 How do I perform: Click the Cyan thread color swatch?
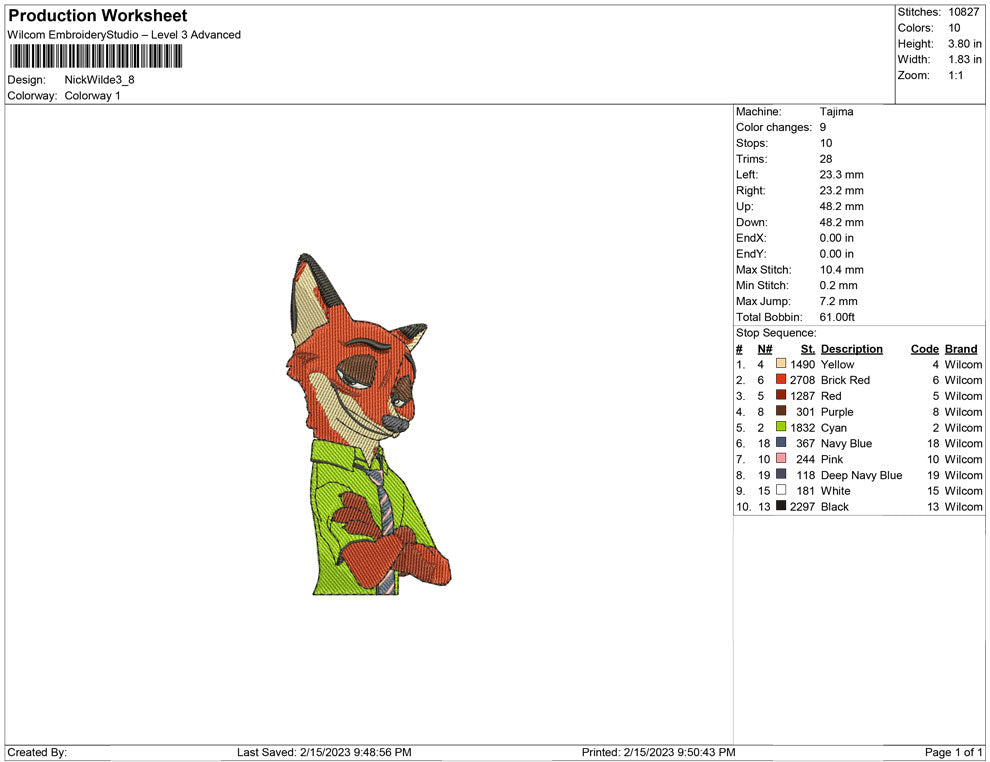click(x=781, y=427)
